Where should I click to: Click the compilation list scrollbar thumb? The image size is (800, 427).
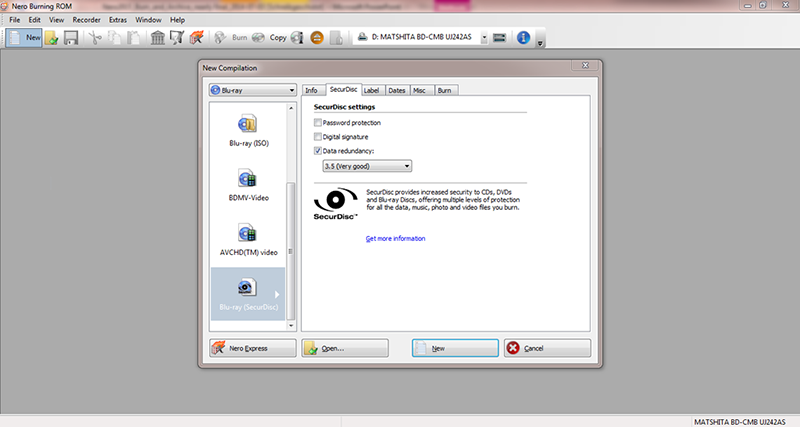coord(291,251)
